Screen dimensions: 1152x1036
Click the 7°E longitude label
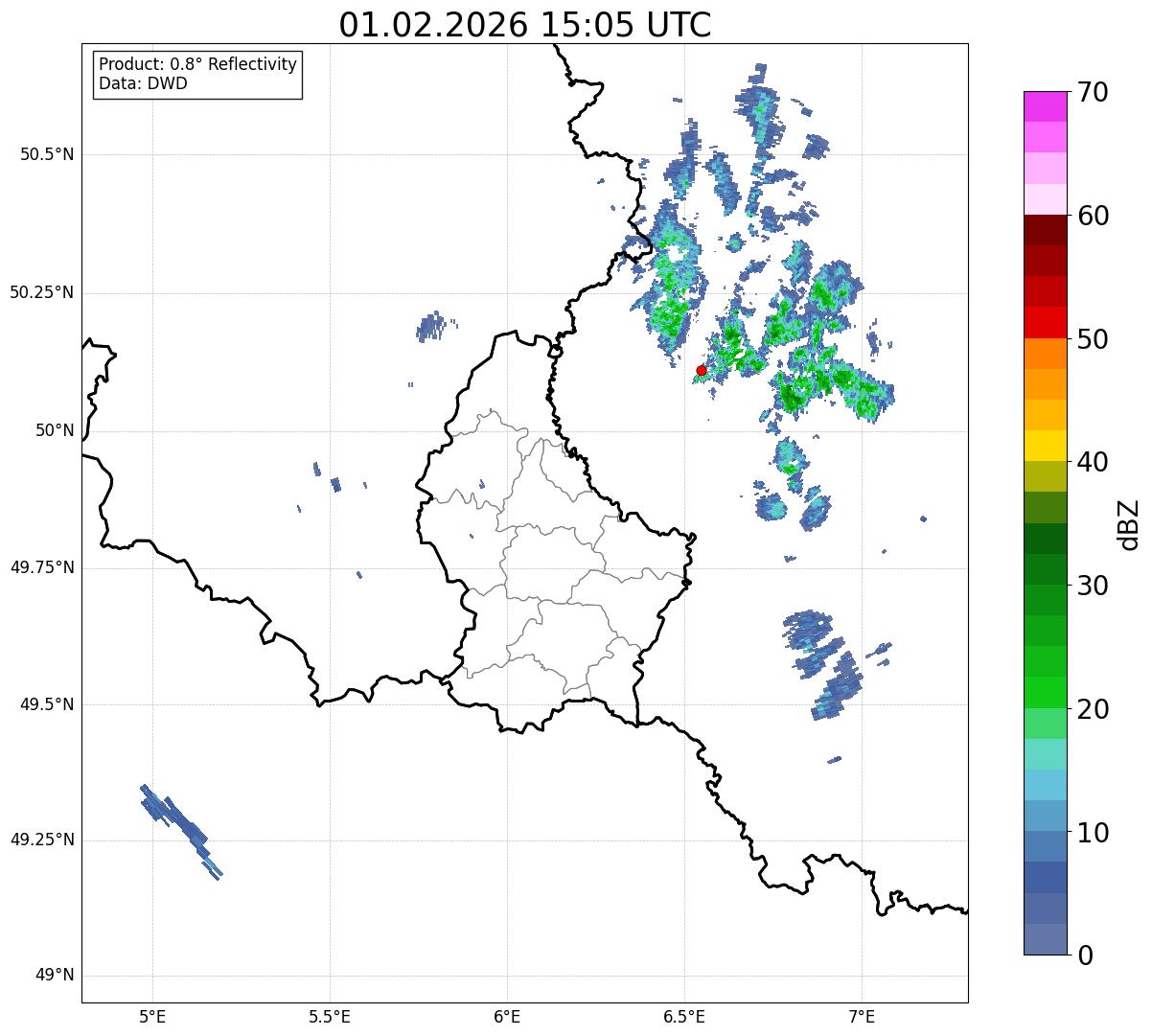click(862, 1017)
